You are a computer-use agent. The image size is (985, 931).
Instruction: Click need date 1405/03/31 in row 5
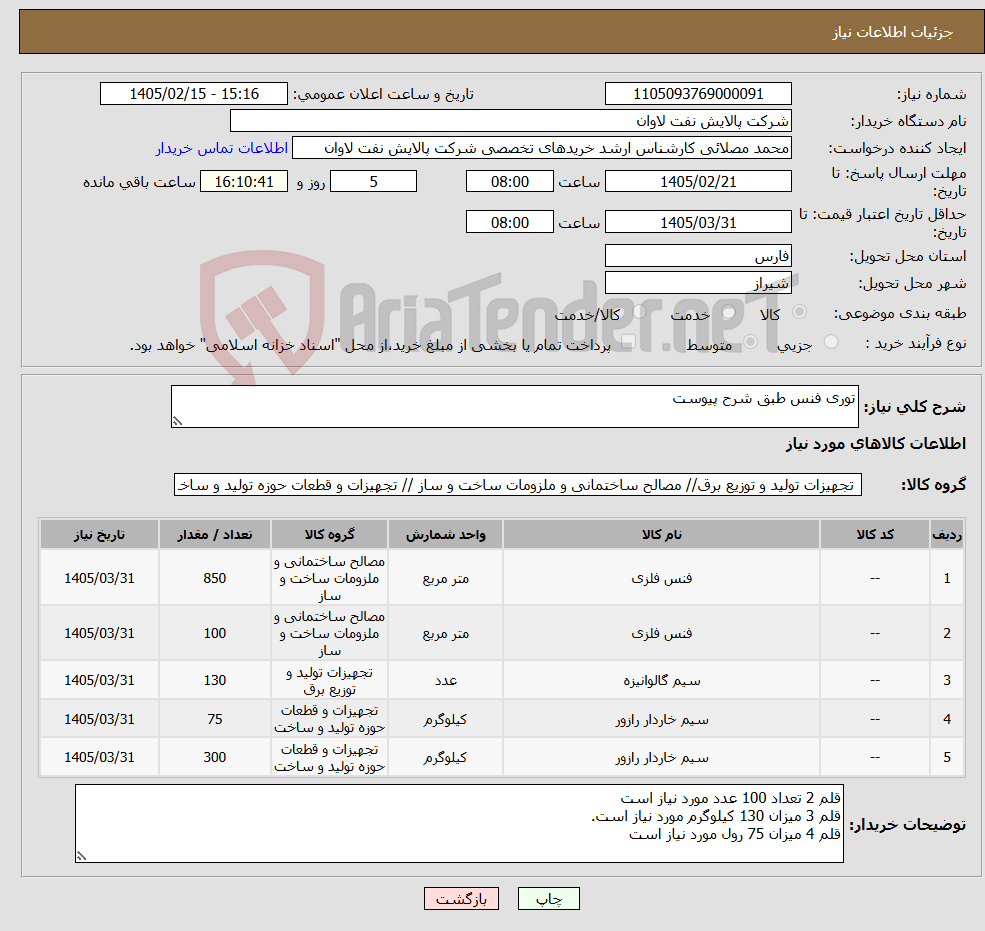(x=99, y=758)
